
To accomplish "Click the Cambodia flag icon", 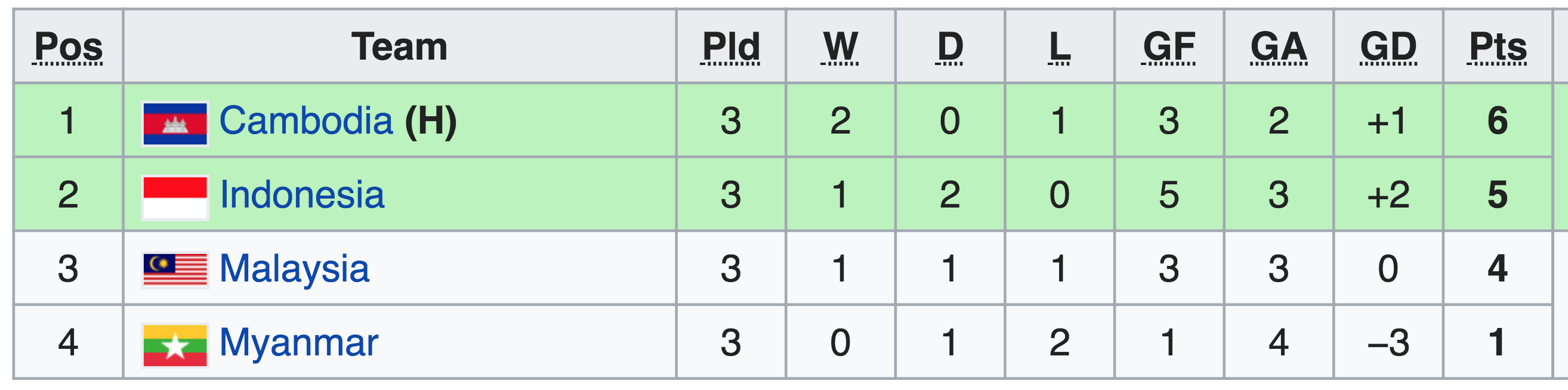I will pos(175,123).
